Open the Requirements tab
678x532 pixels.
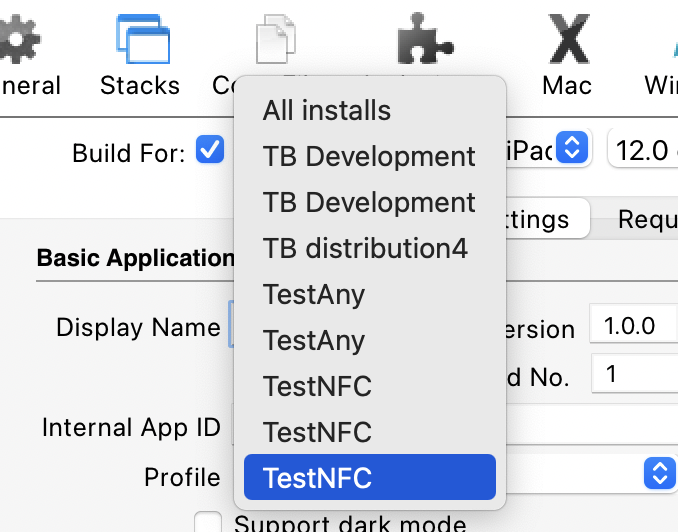pos(647,219)
